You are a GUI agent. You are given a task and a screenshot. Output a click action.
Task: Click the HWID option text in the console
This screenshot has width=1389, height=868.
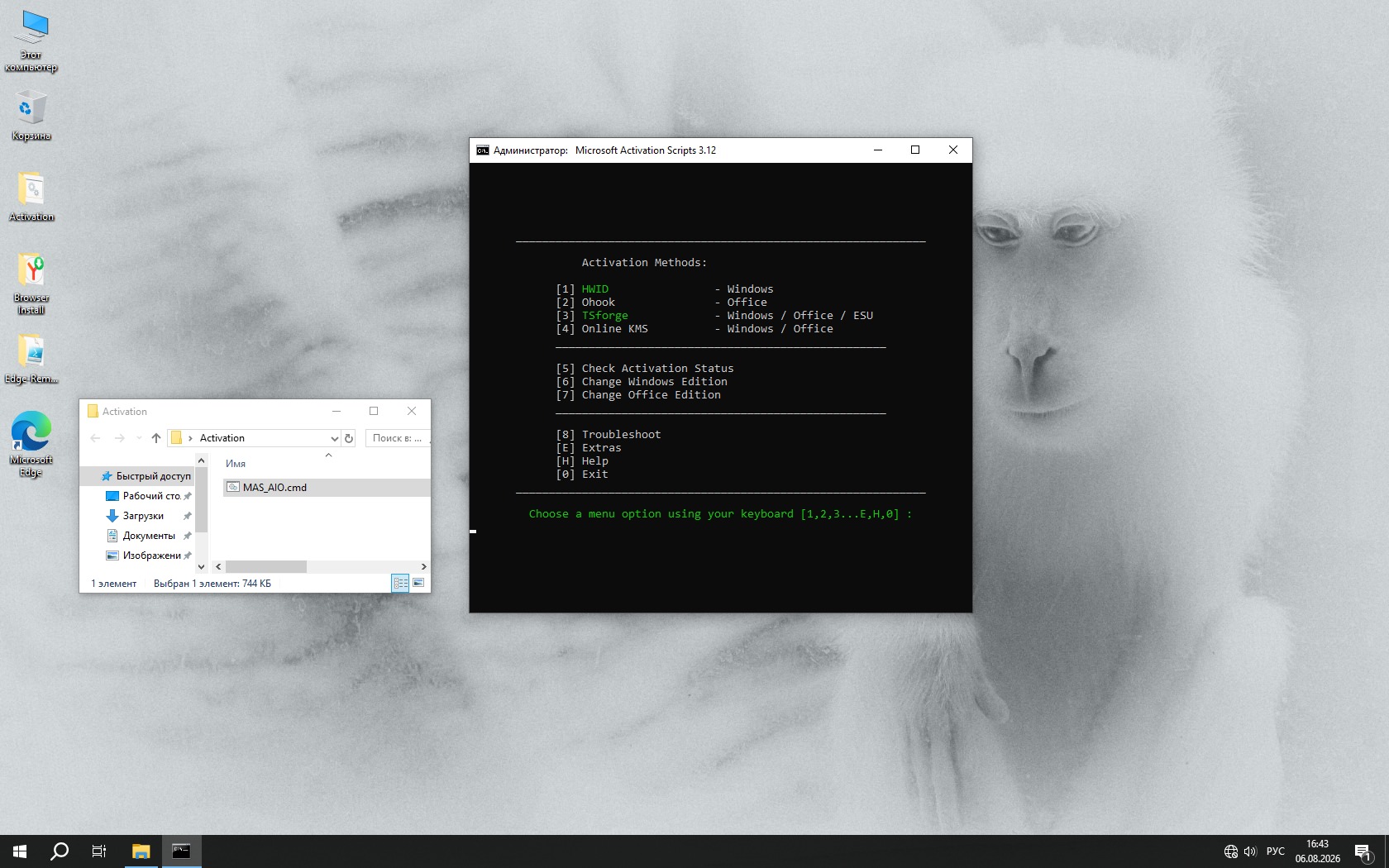pos(595,289)
